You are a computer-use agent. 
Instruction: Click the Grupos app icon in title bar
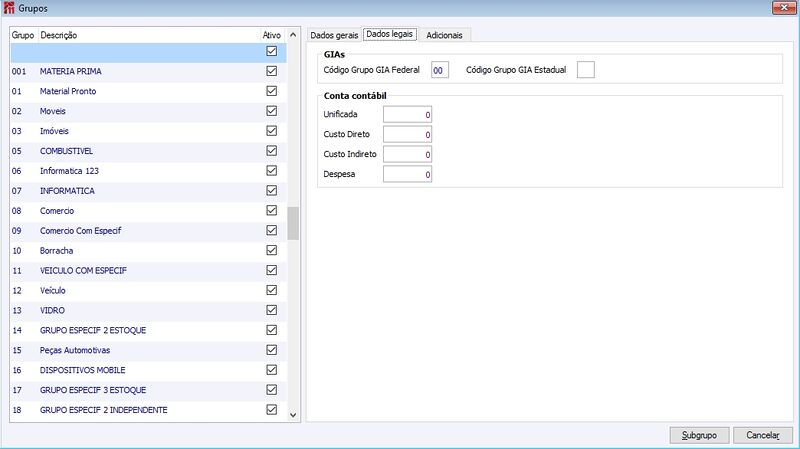pos(9,8)
